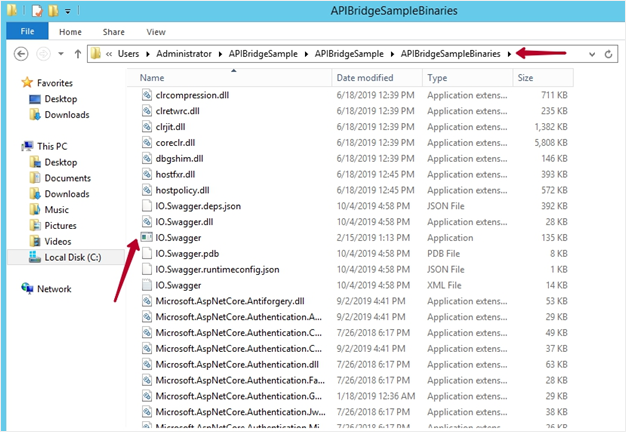Open the Videos folder in sidebar
The height and width of the screenshot is (432, 626).
click(57, 241)
